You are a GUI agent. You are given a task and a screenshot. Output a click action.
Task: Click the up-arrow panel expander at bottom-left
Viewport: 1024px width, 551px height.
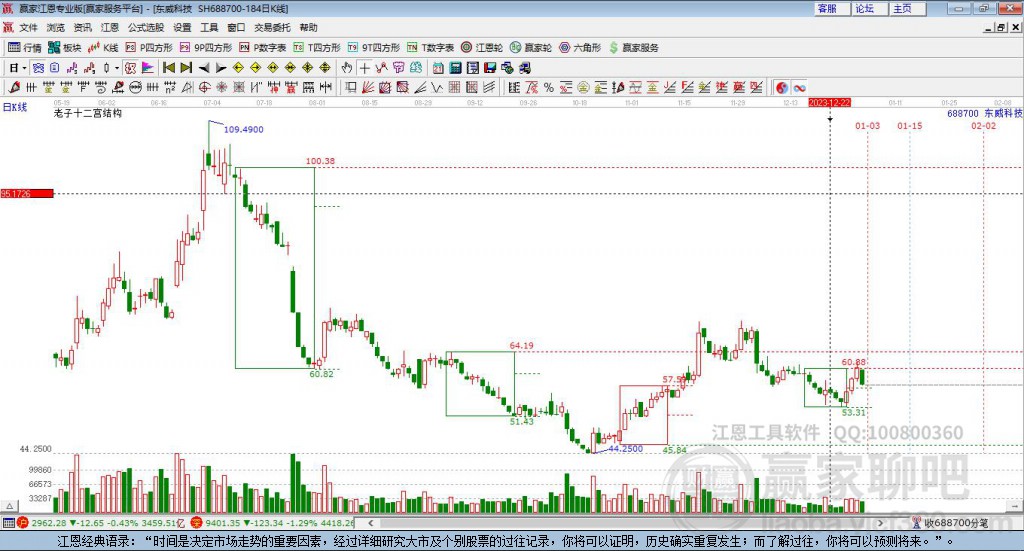coord(9,506)
